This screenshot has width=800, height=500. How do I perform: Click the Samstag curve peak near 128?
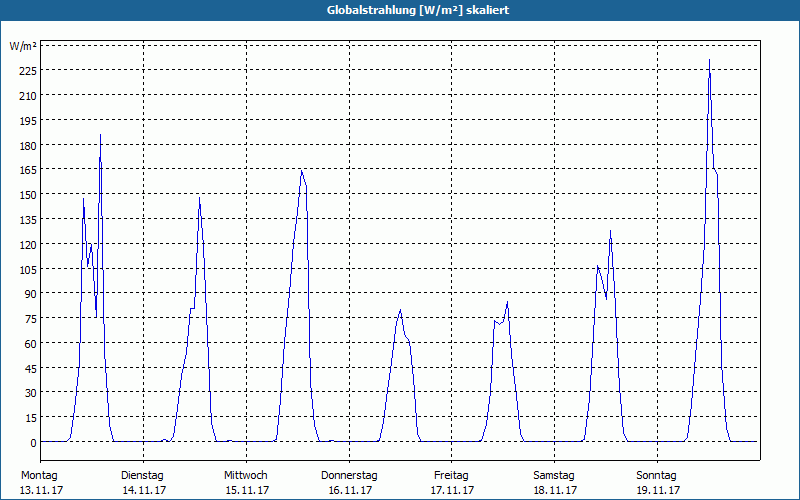[610, 231]
